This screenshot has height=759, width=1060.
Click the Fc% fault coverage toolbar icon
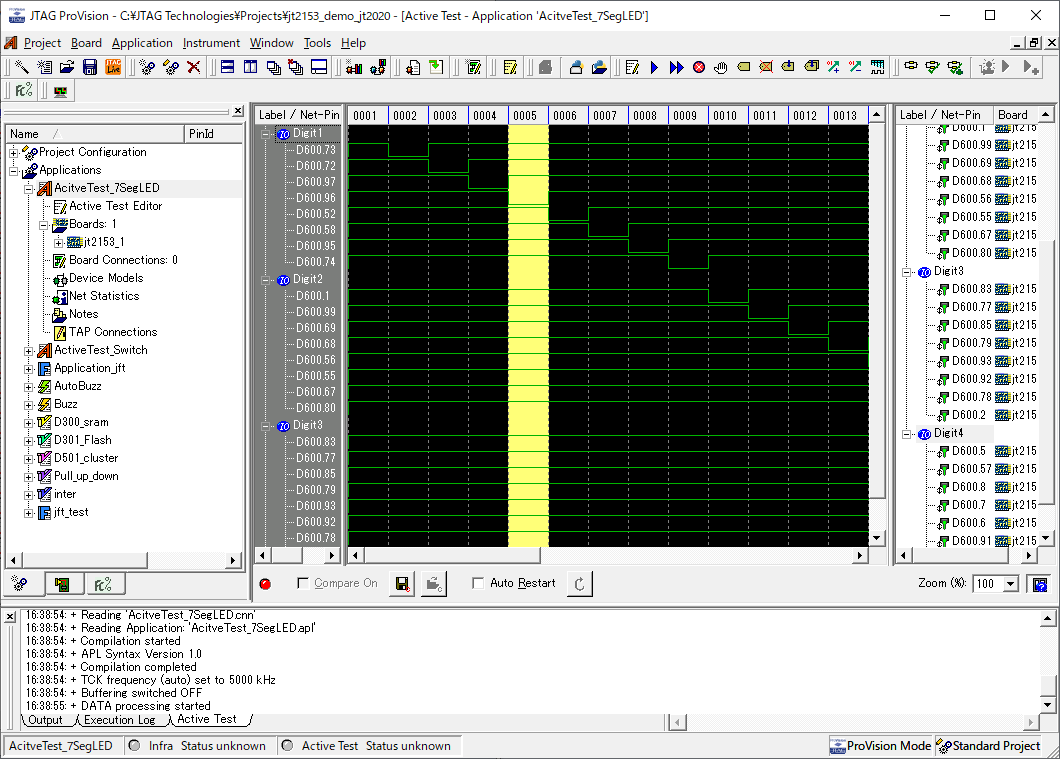24,91
